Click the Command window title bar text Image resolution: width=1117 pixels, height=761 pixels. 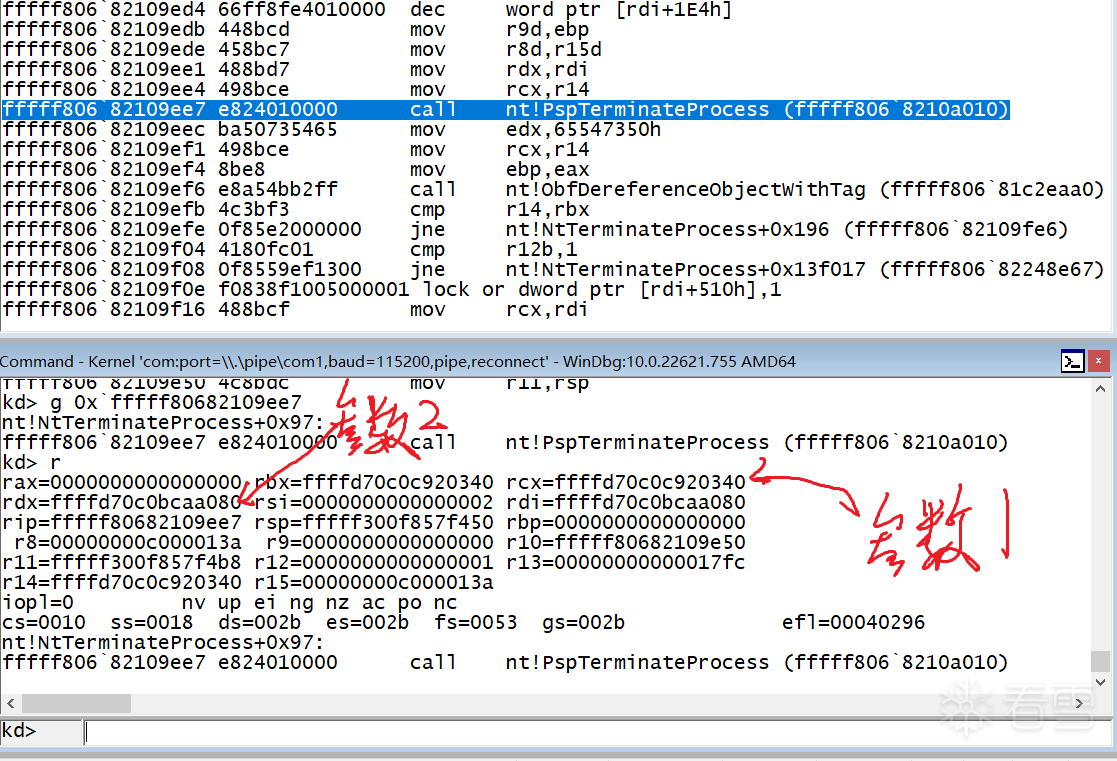click(x=398, y=361)
